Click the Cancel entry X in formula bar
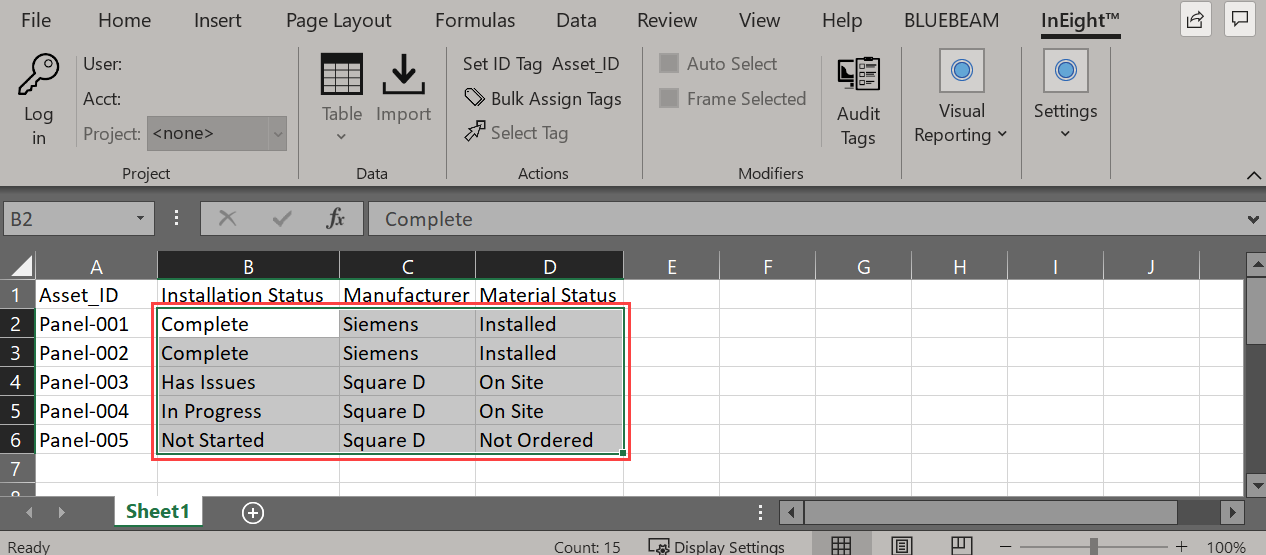Screen dimensions: 1266x555 tap(228, 219)
